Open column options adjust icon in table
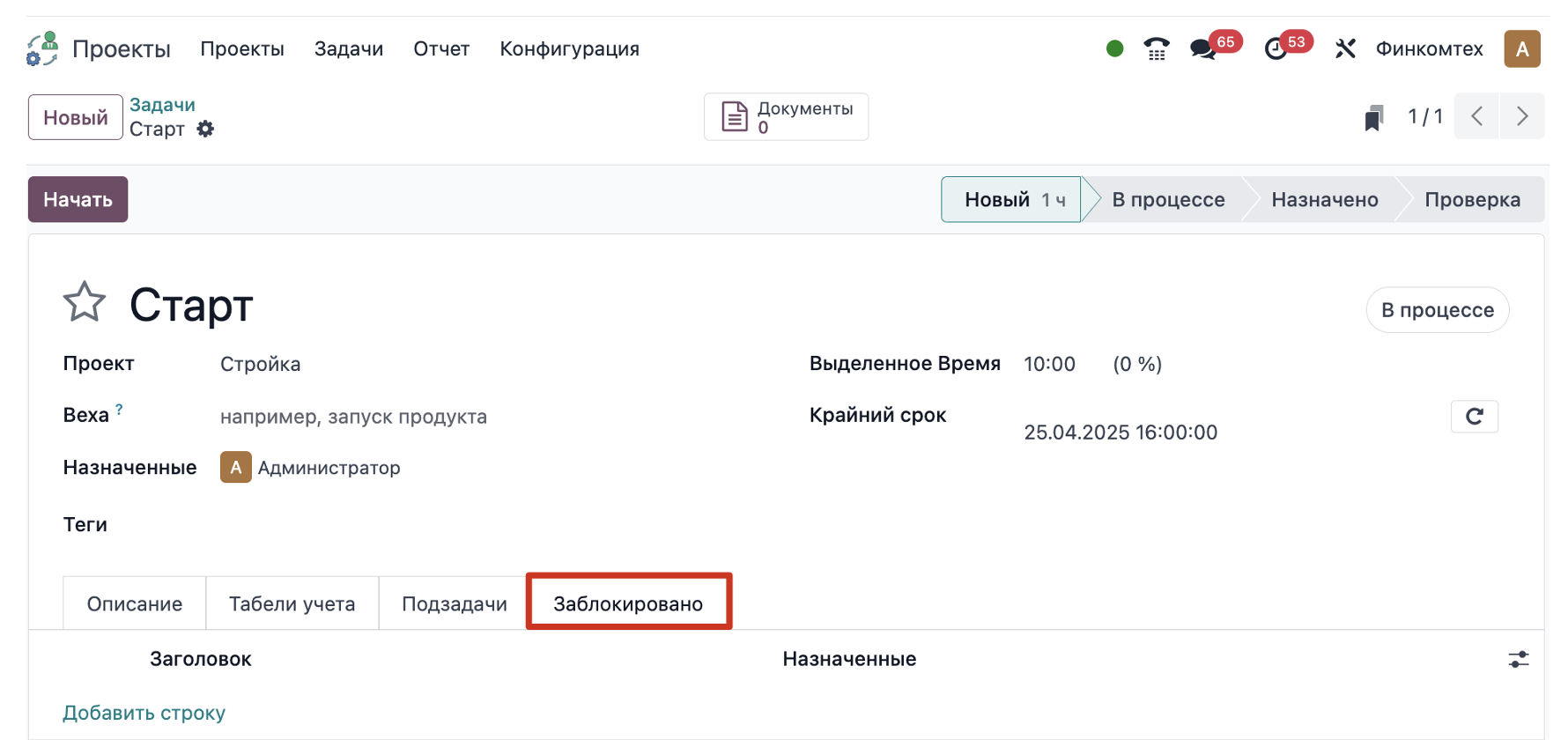The width and height of the screenshot is (1568, 740). tap(1519, 659)
